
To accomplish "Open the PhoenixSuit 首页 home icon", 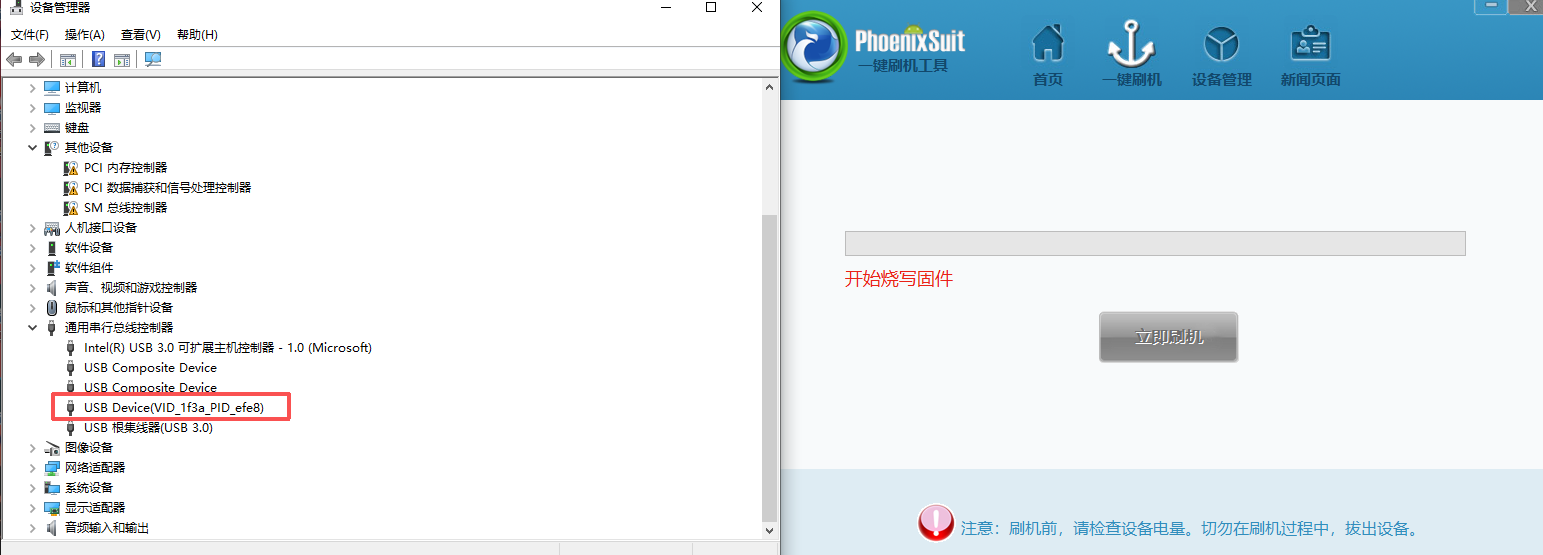I will [1047, 55].
